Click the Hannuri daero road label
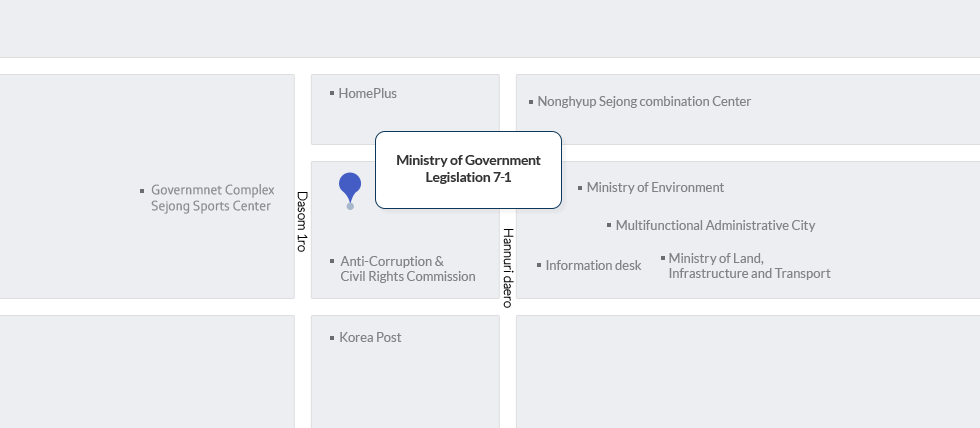The height and width of the screenshot is (428, 980). tap(508, 268)
